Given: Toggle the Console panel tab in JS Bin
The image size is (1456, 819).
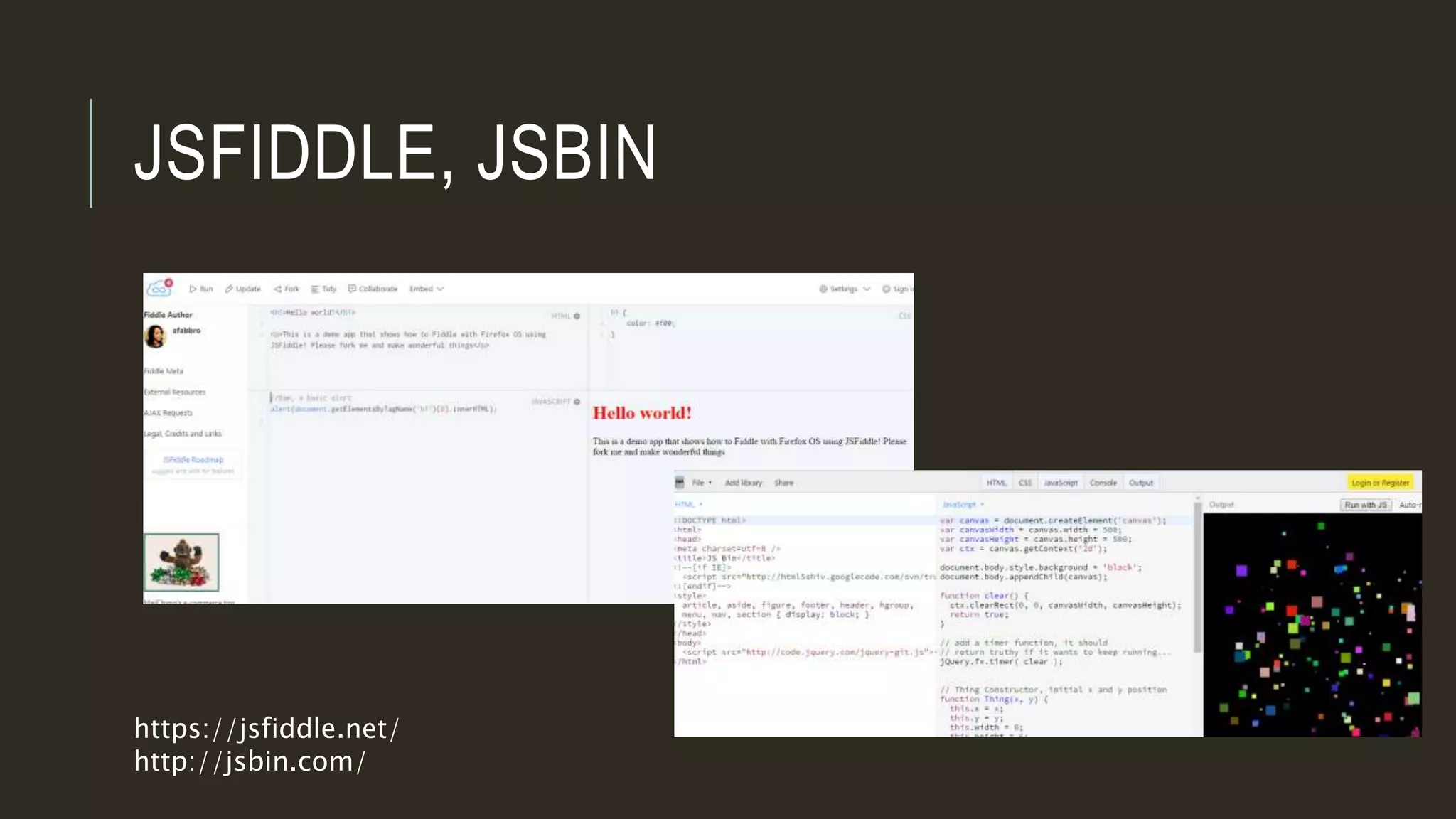Looking at the screenshot, I should pyautogui.click(x=1103, y=483).
